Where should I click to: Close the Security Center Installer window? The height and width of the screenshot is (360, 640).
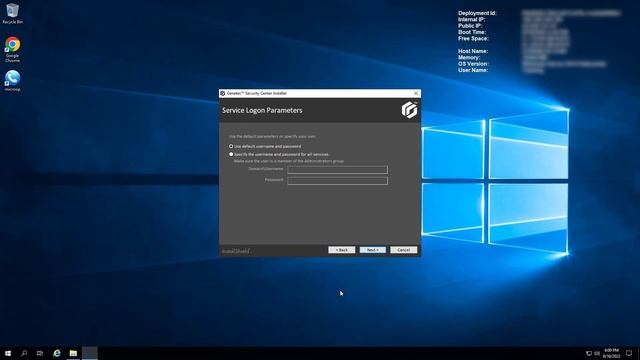tap(416, 93)
